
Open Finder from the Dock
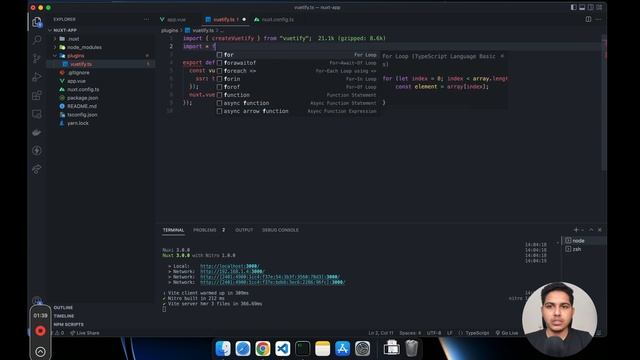click(x=223, y=349)
